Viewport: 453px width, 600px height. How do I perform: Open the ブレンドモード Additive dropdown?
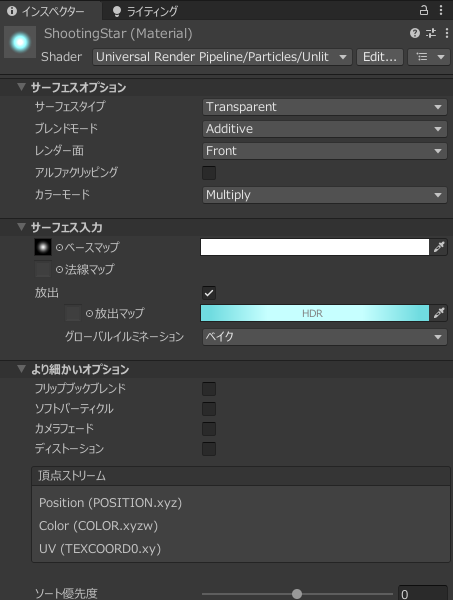pyautogui.click(x=324, y=129)
